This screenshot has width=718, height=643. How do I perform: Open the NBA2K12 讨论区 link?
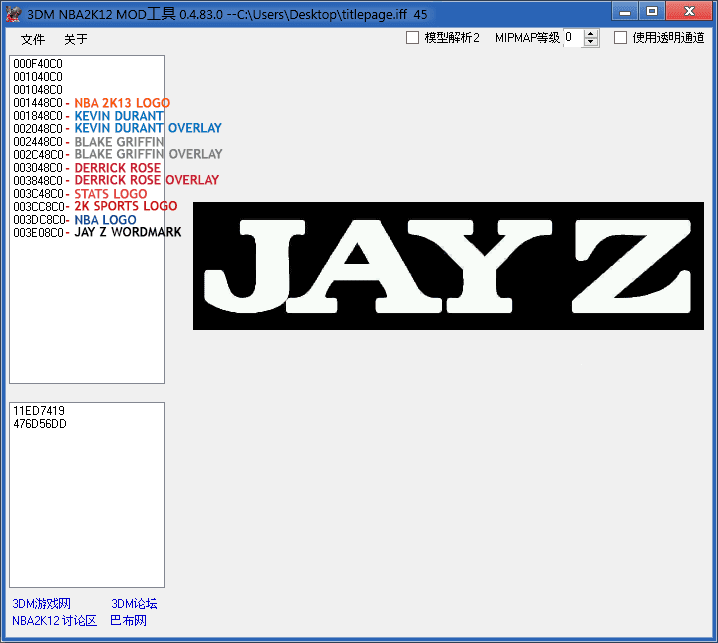coord(54,621)
